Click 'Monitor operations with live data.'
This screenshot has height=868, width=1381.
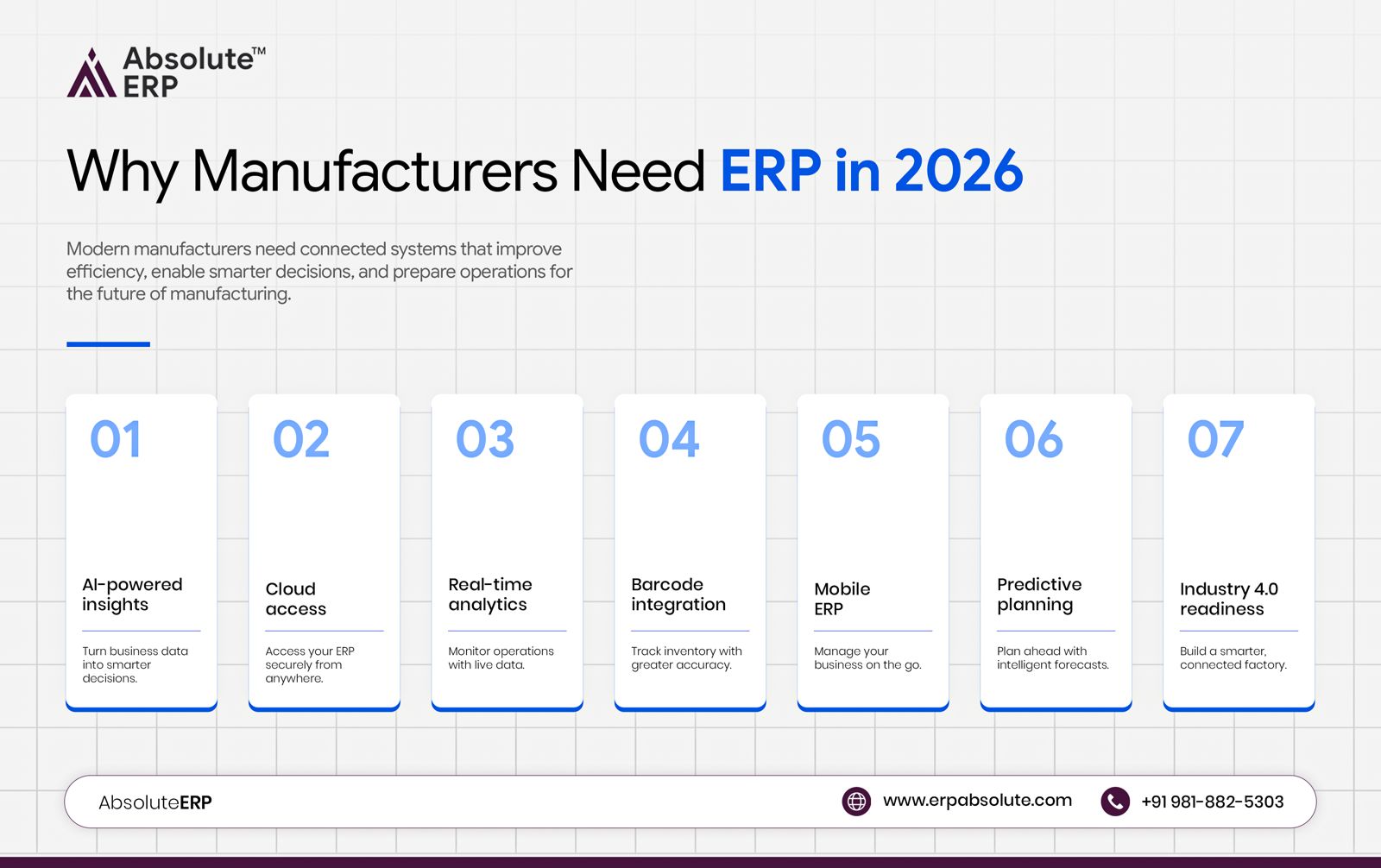pos(501,657)
